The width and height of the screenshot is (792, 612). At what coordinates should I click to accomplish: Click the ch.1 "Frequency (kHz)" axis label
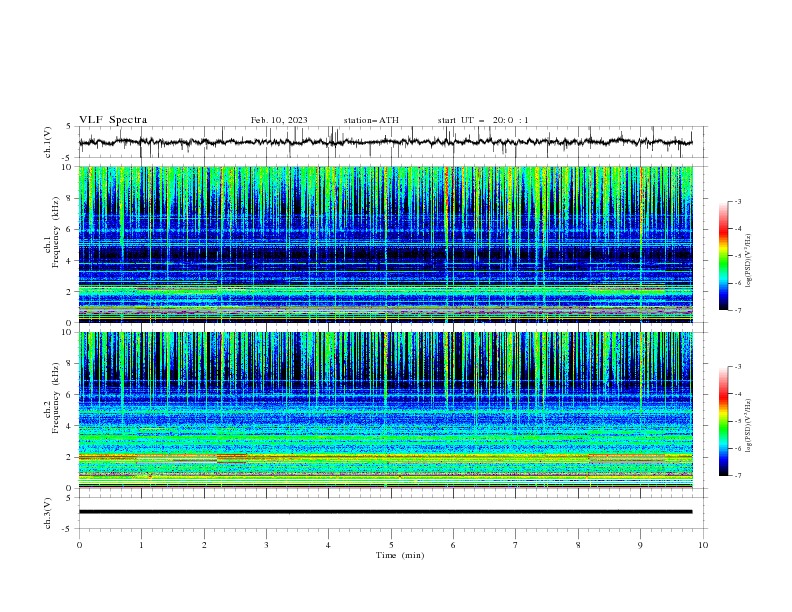pyautogui.click(x=55, y=232)
